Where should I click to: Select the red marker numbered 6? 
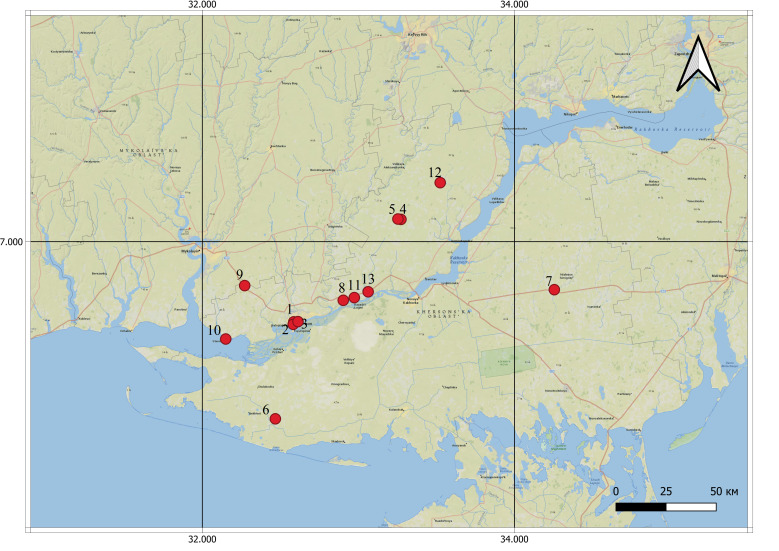coord(275,419)
